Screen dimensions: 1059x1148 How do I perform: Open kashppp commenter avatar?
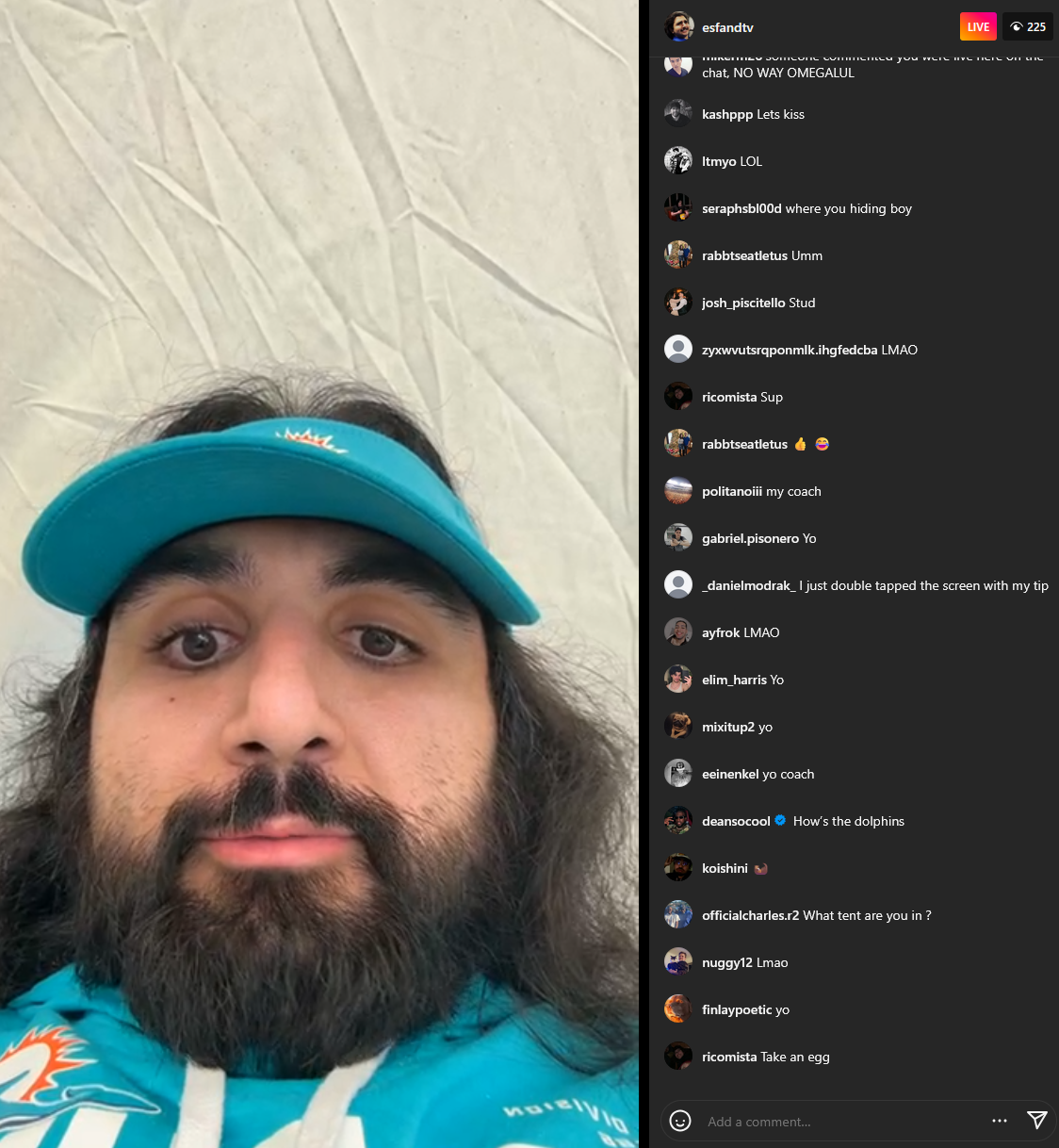point(678,113)
